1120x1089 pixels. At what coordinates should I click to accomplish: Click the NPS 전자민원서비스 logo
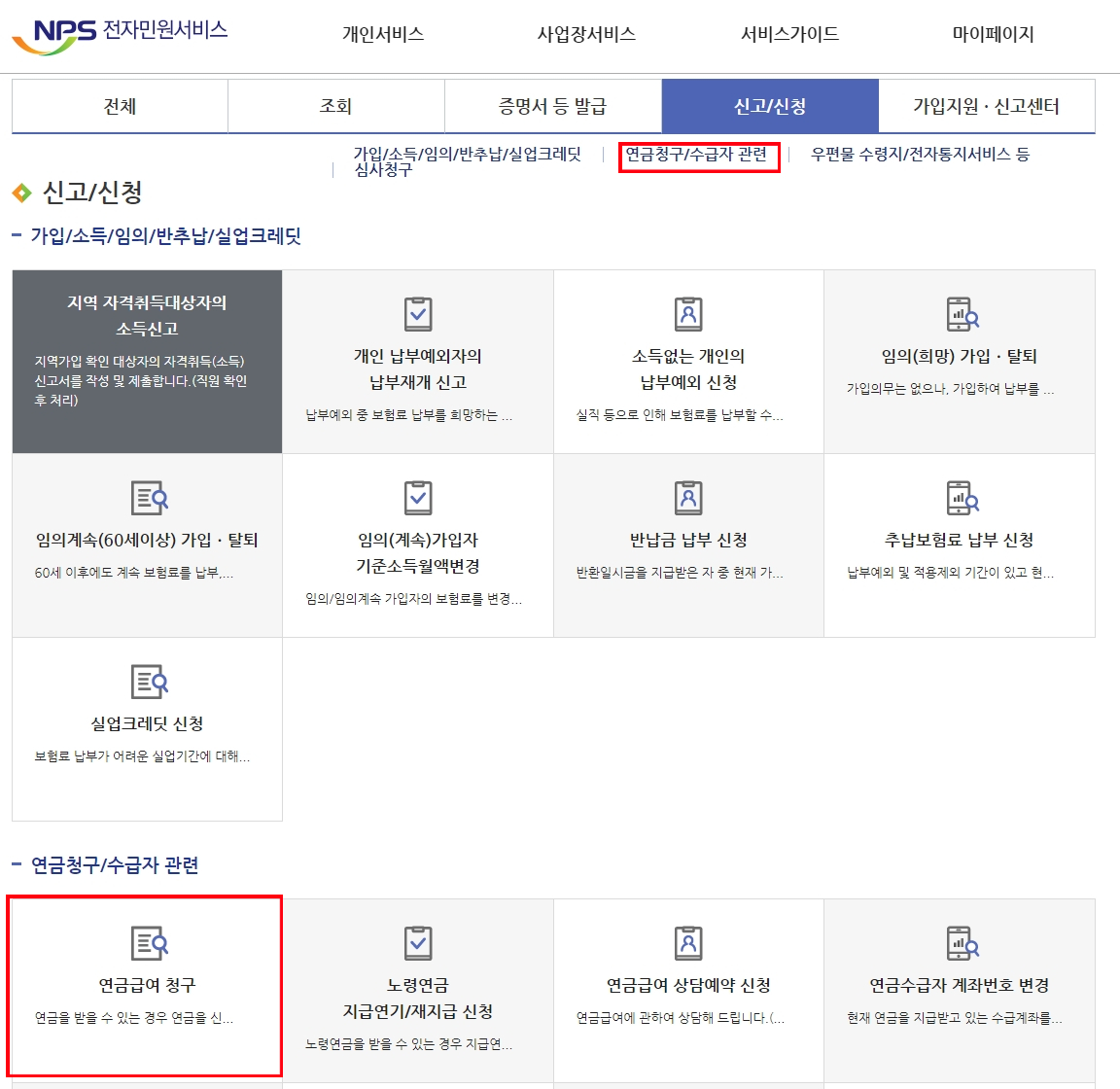120,36
